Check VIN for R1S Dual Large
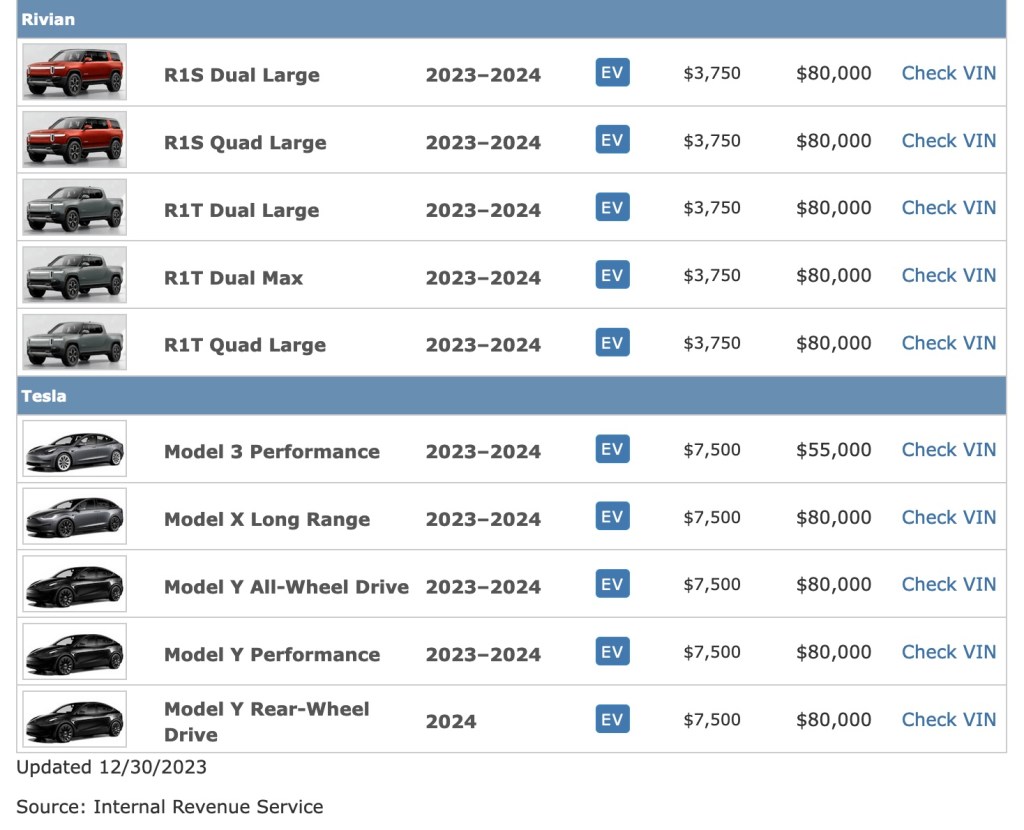 tap(948, 73)
